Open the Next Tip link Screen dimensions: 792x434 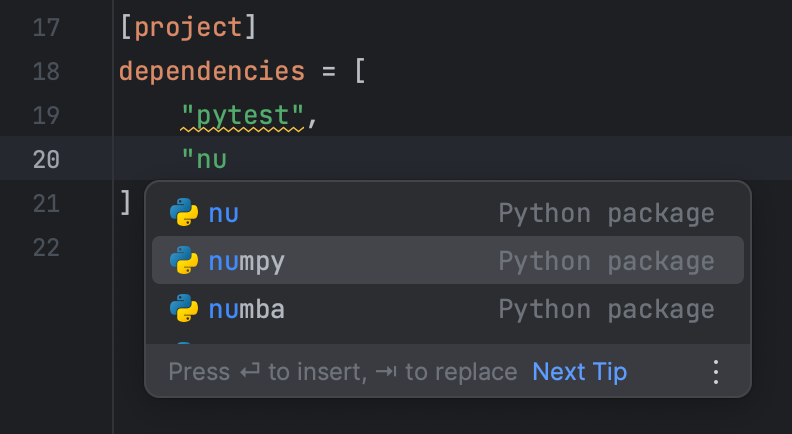pos(579,372)
